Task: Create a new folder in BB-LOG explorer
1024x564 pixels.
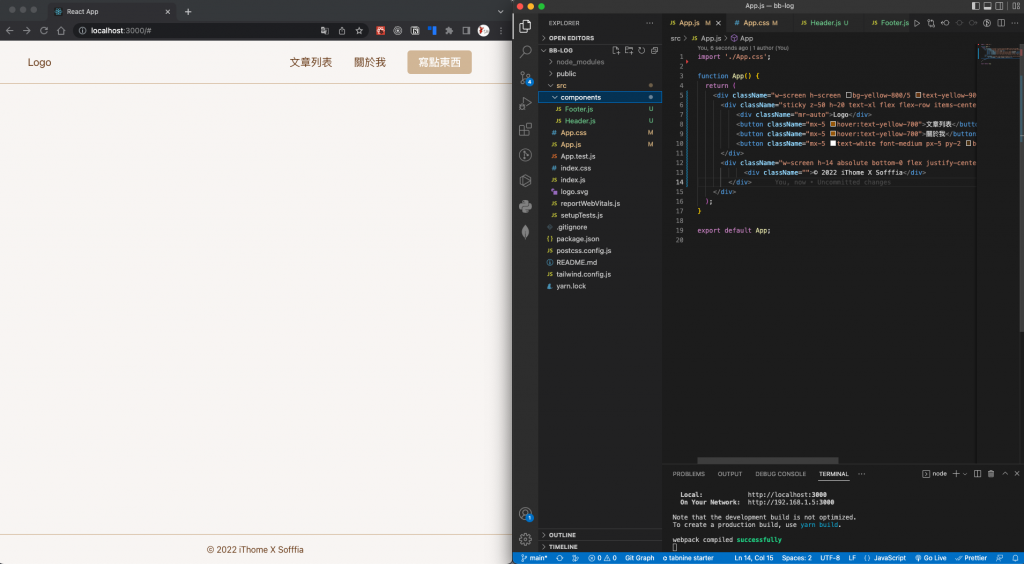Action: 629,50
